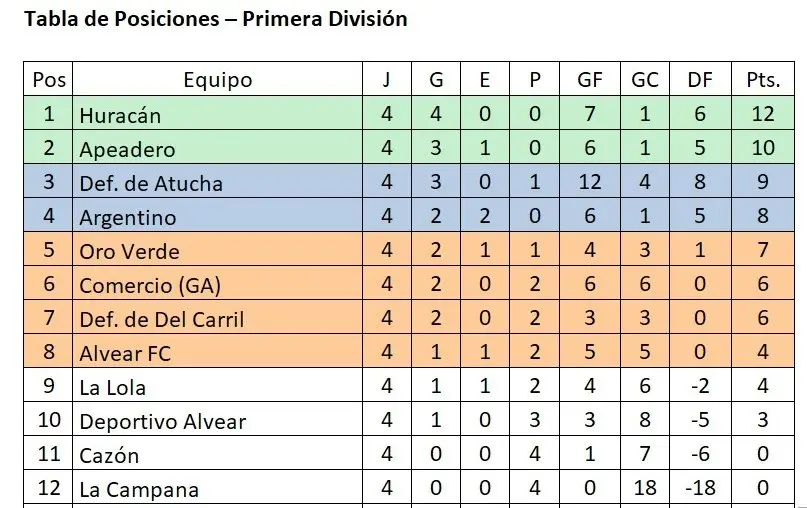Select the Deportivo Alvear cell
The width and height of the screenshot is (807, 508).
162,422
